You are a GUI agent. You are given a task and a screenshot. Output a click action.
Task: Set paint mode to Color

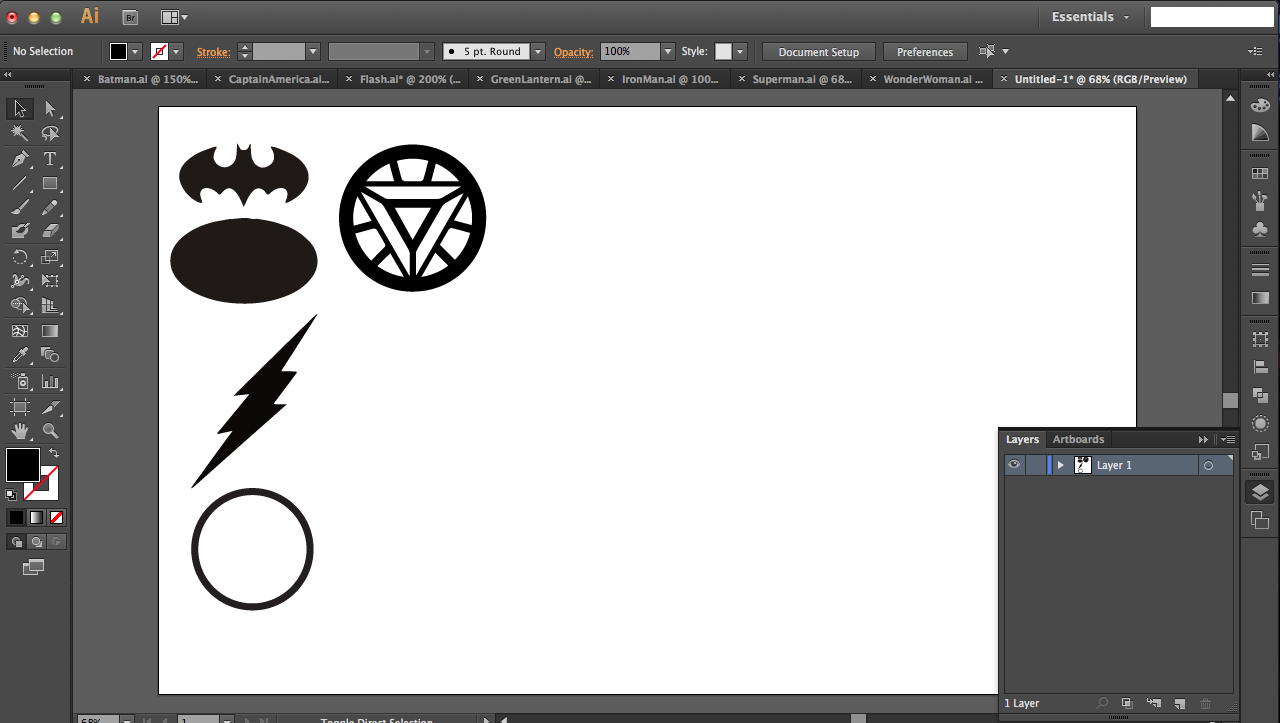16,517
